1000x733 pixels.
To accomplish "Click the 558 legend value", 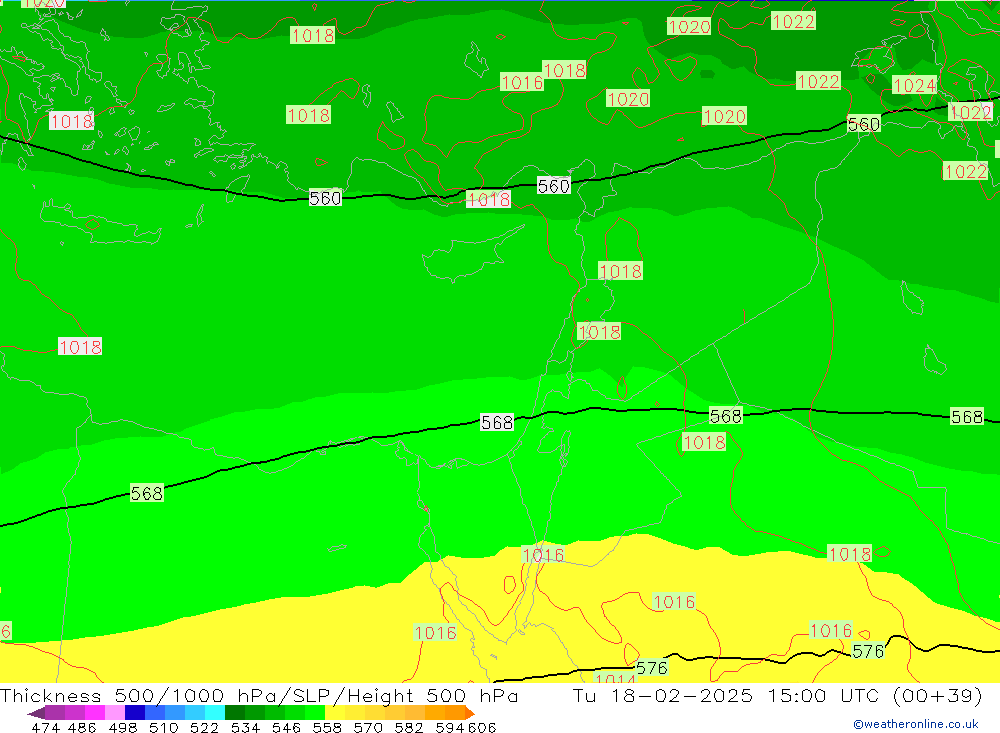I will pos(327,727).
